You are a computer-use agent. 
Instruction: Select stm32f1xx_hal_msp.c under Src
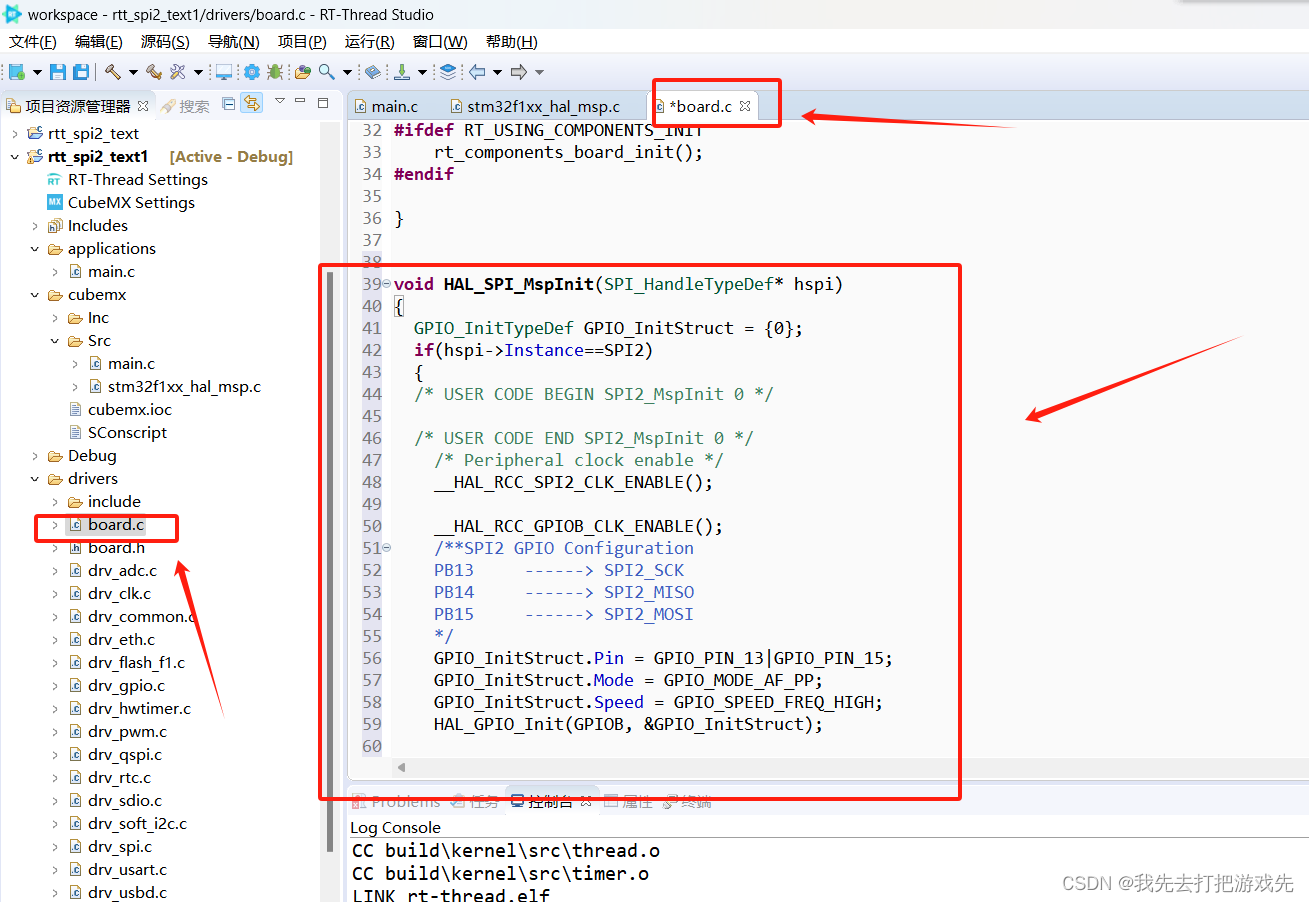(x=174, y=387)
